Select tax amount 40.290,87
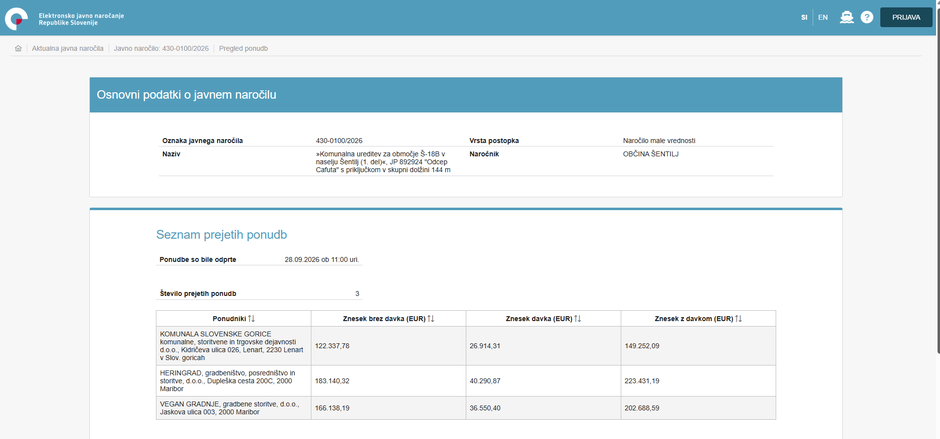 tap(485, 381)
